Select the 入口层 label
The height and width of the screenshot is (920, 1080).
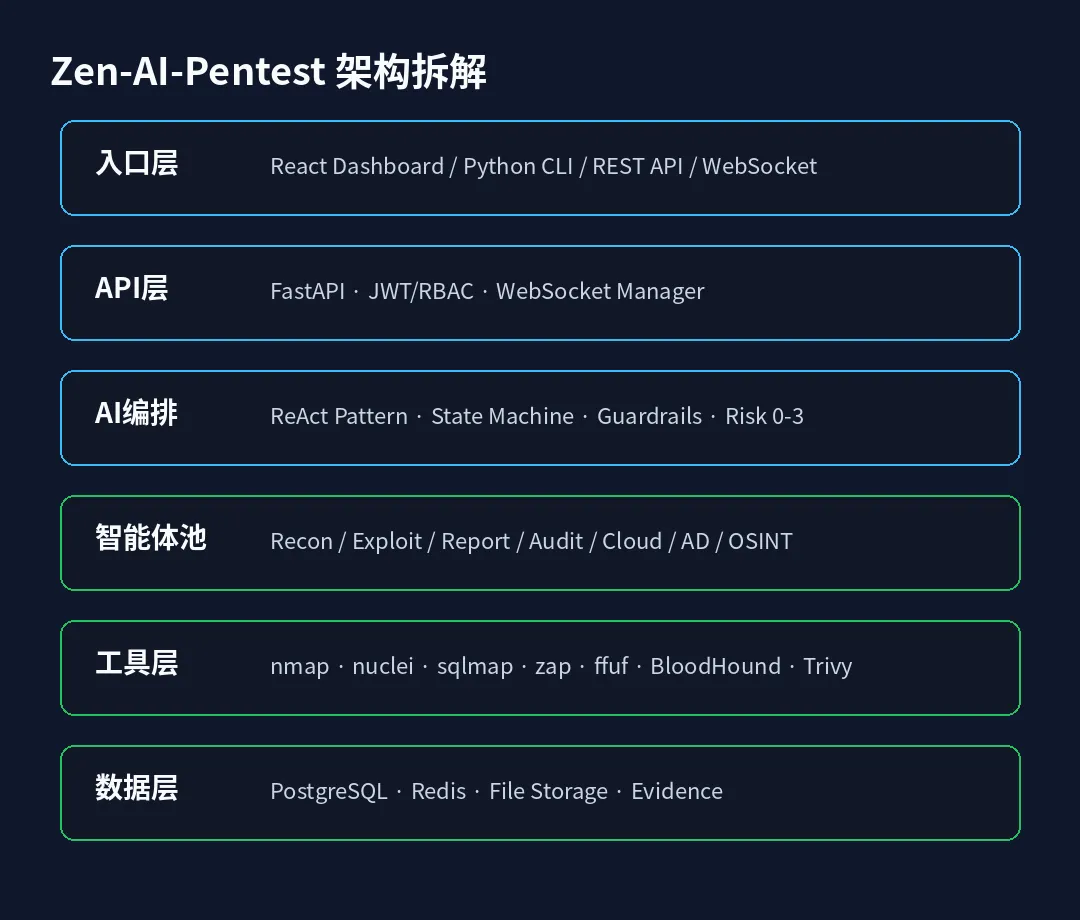tap(136, 164)
